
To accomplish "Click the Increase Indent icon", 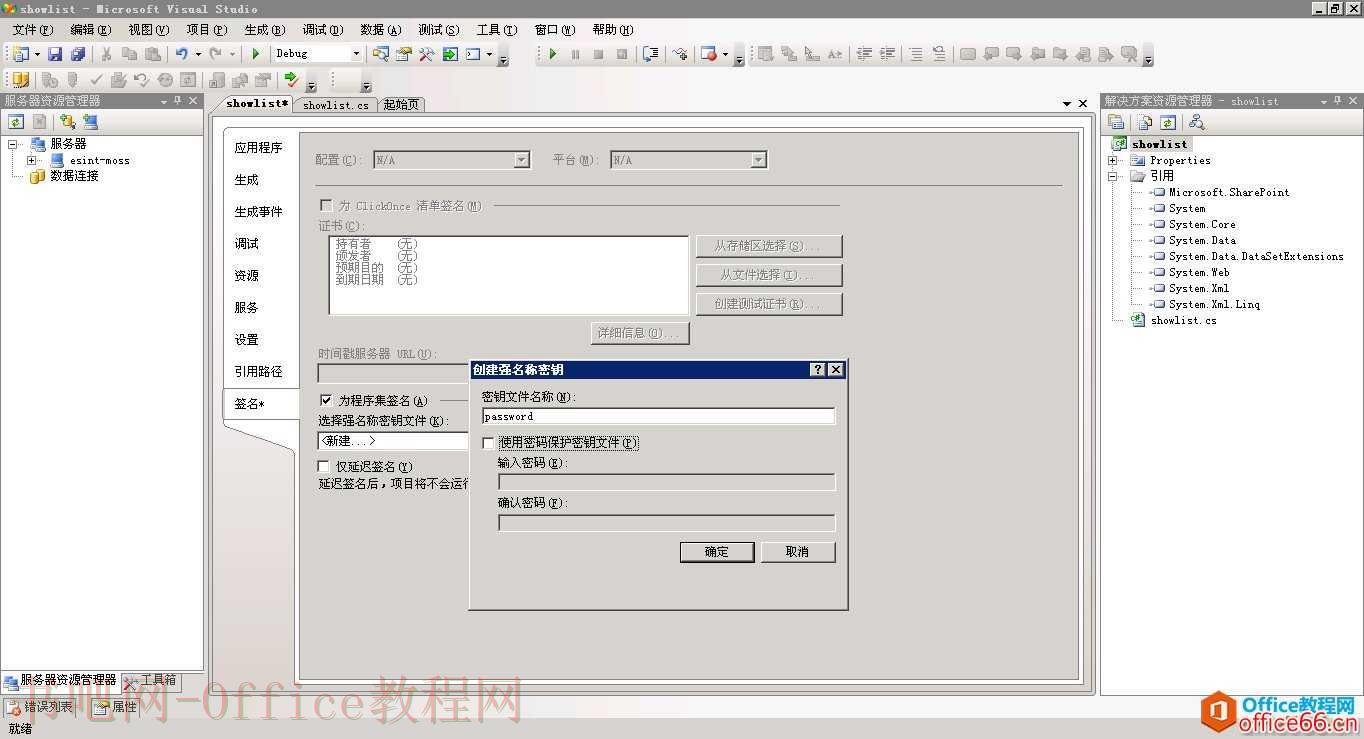I will coord(888,54).
